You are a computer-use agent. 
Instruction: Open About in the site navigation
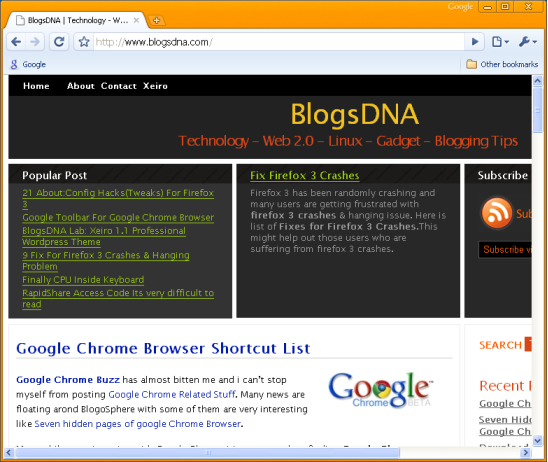pyautogui.click(x=80, y=86)
